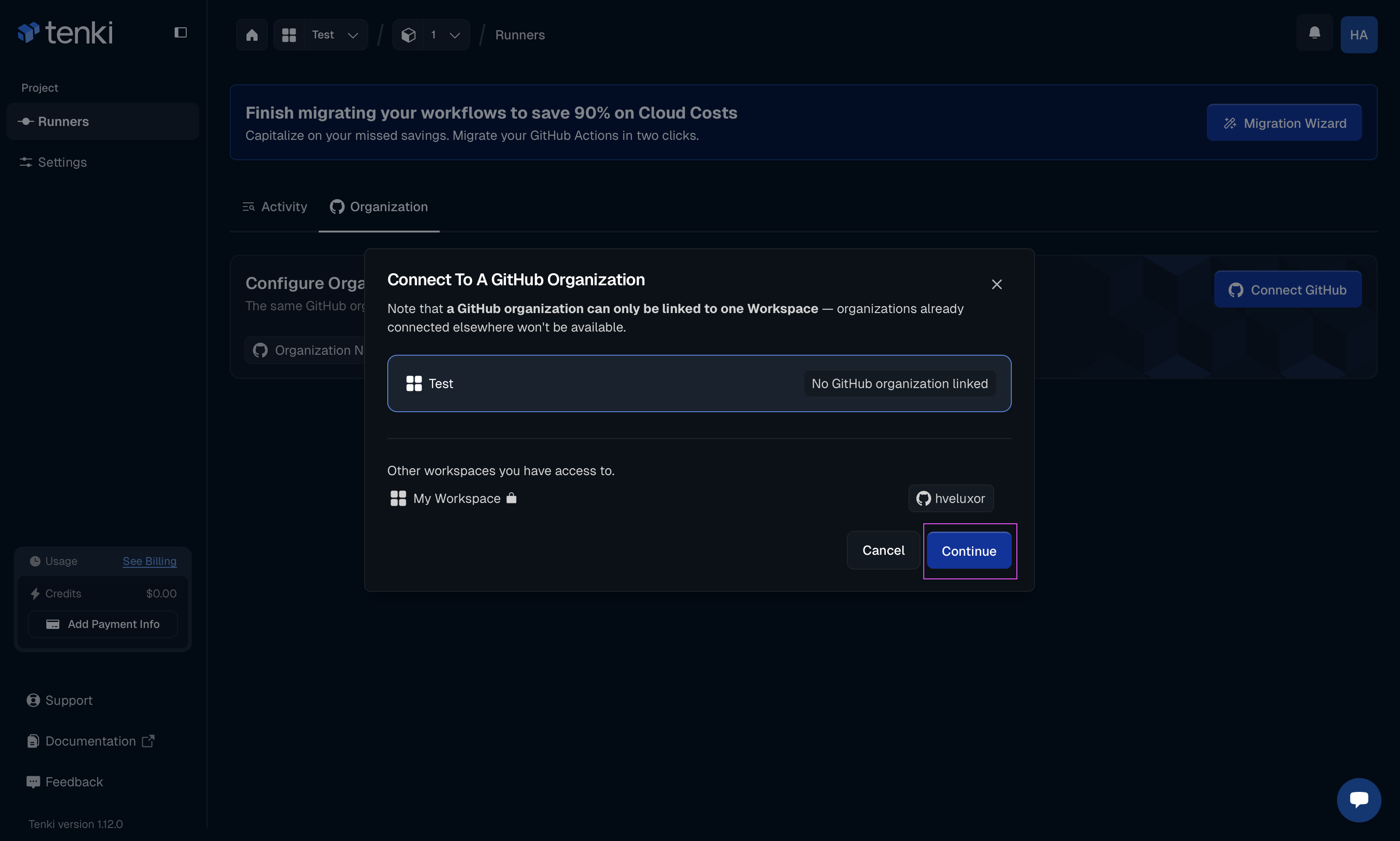Viewport: 1400px width, 841px height.
Task: Open the See Billing link
Action: 149,561
